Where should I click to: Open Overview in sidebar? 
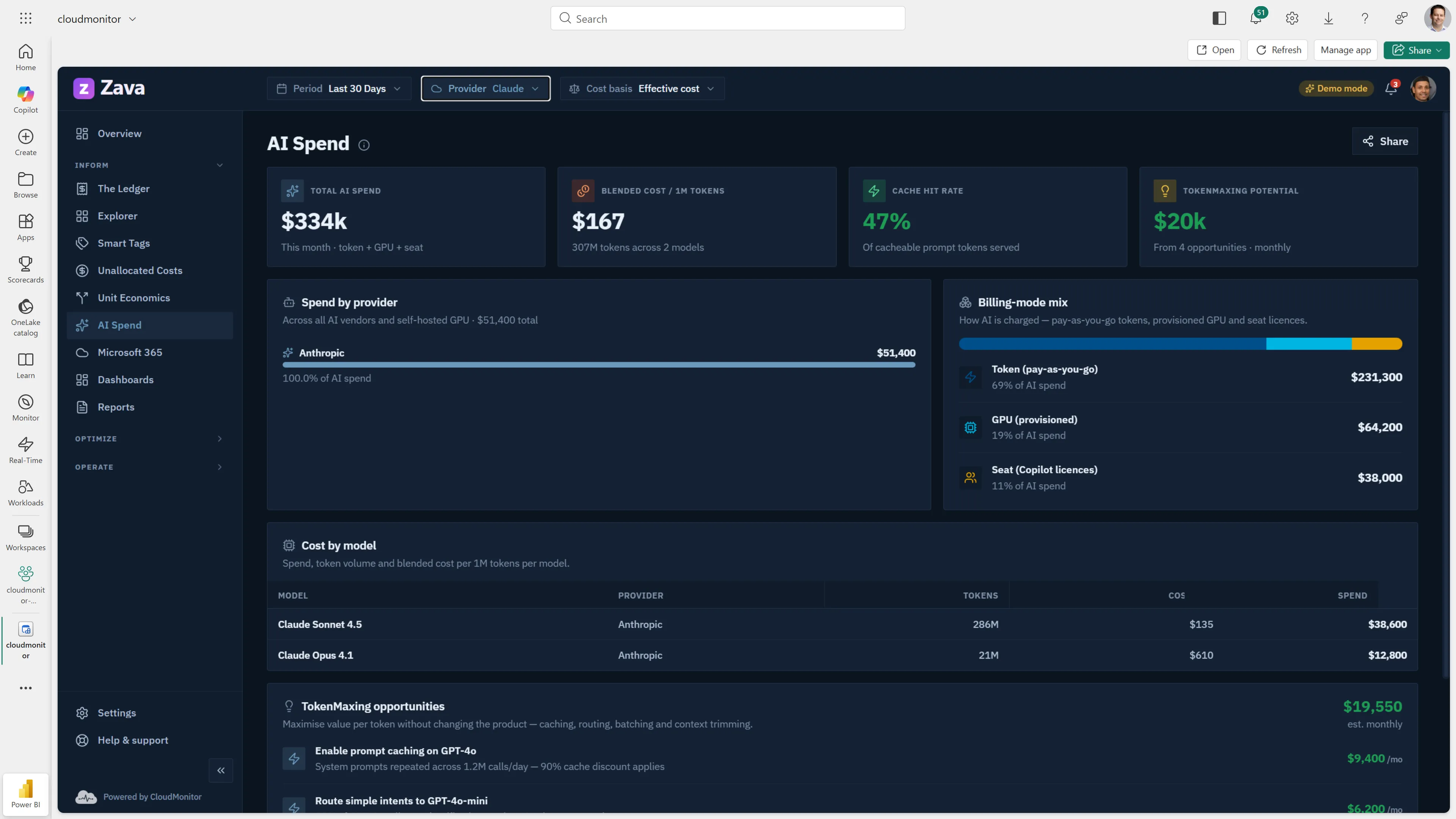coord(150,133)
